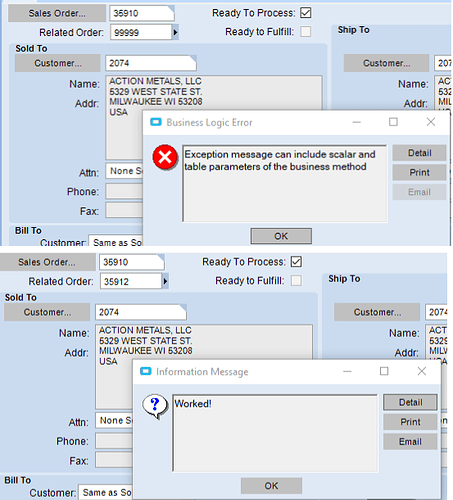This screenshot has height=500, width=453.
Task: Click the Fax field in lower form
Action: click(114, 460)
